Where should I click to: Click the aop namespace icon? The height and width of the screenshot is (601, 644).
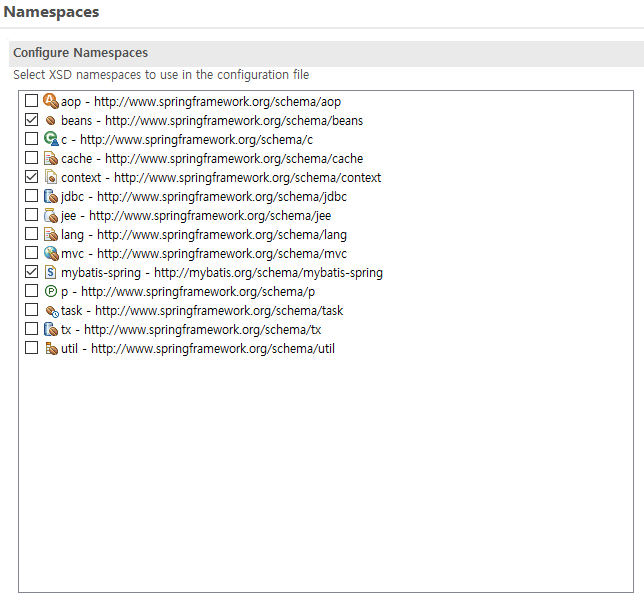click(51, 101)
